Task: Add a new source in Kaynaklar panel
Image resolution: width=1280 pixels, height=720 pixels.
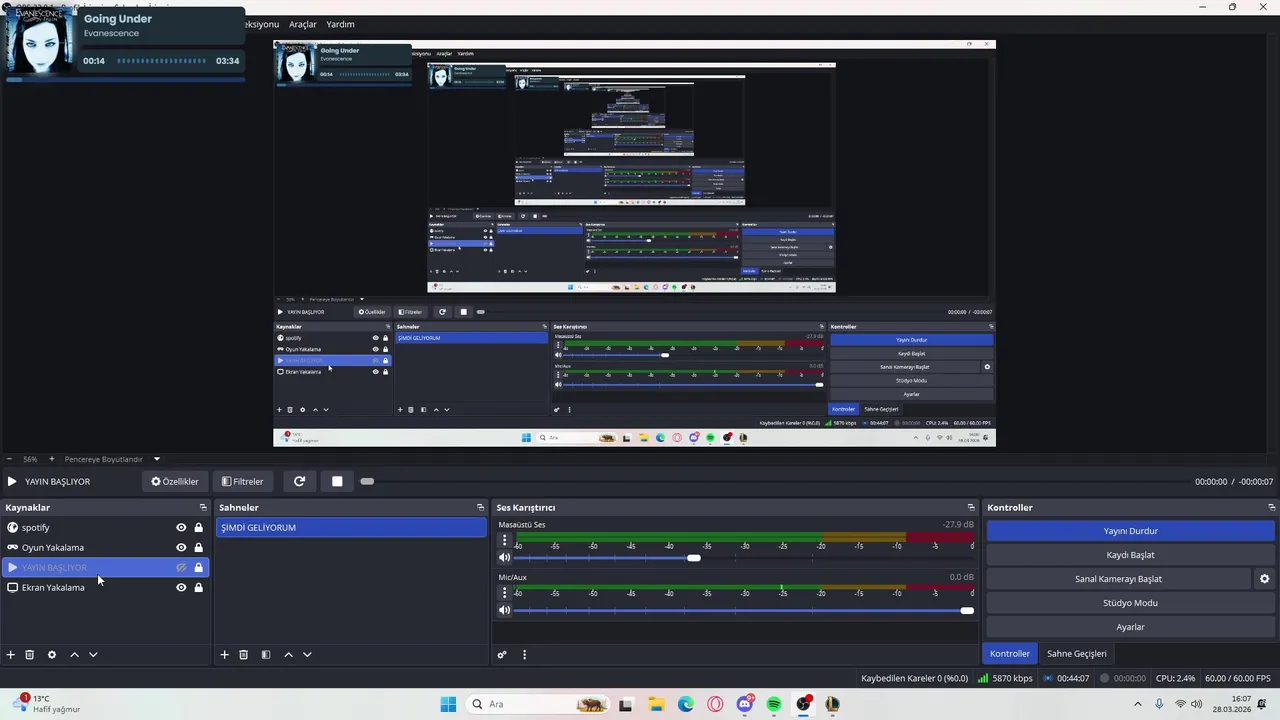Action: [11, 655]
